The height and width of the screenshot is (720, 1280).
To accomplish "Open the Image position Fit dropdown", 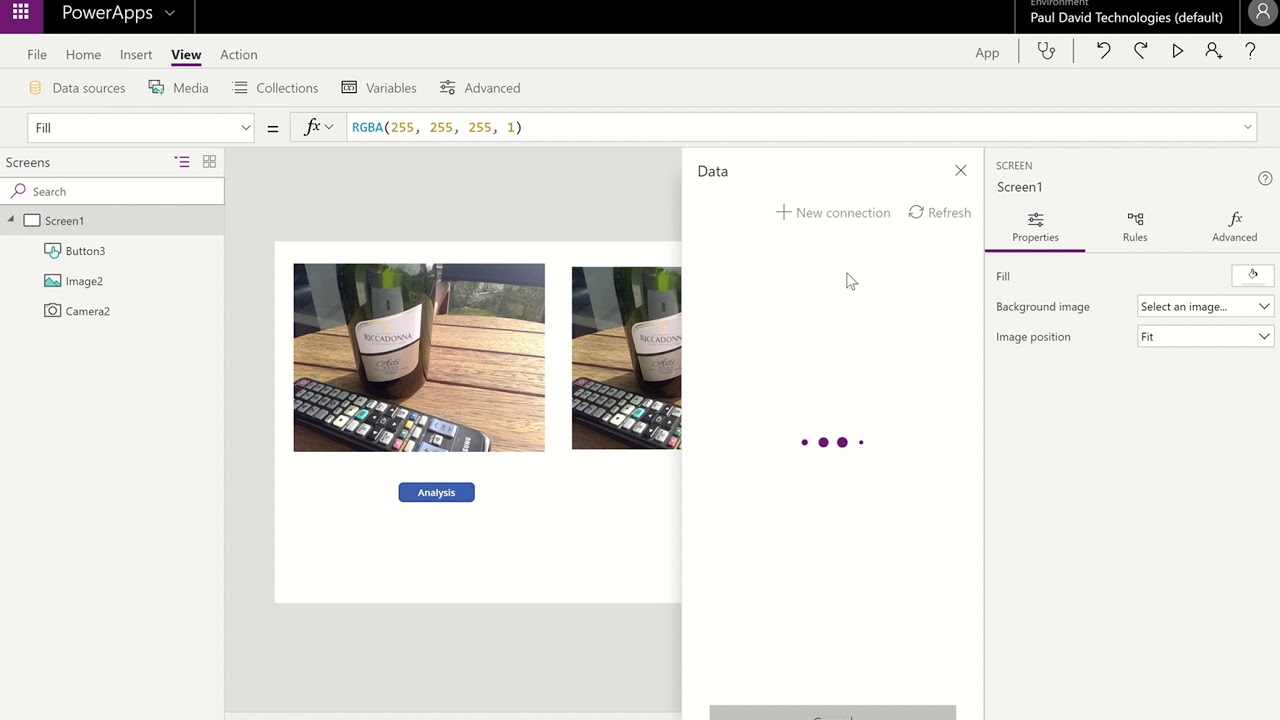I will pyautogui.click(x=1205, y=336).
